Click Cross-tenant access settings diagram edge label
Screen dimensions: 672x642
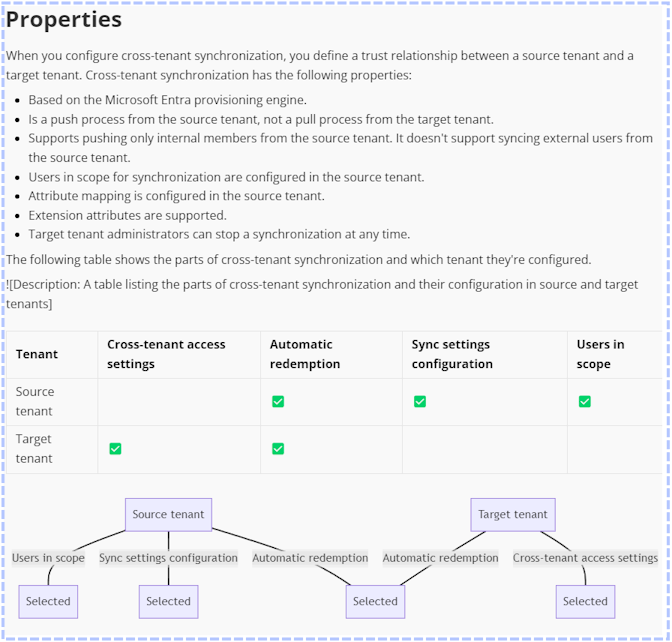[x=585, y=558]
